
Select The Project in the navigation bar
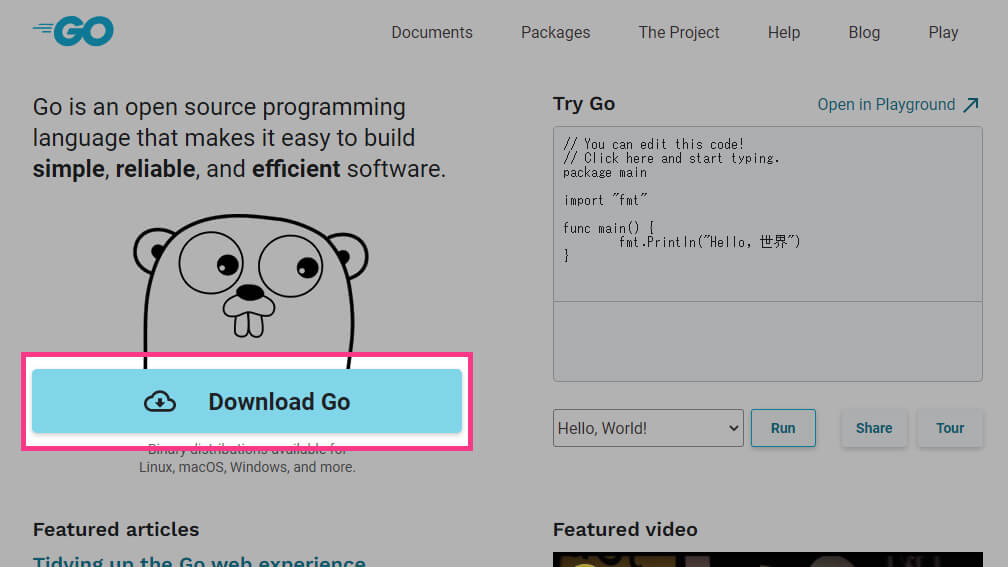679,33
